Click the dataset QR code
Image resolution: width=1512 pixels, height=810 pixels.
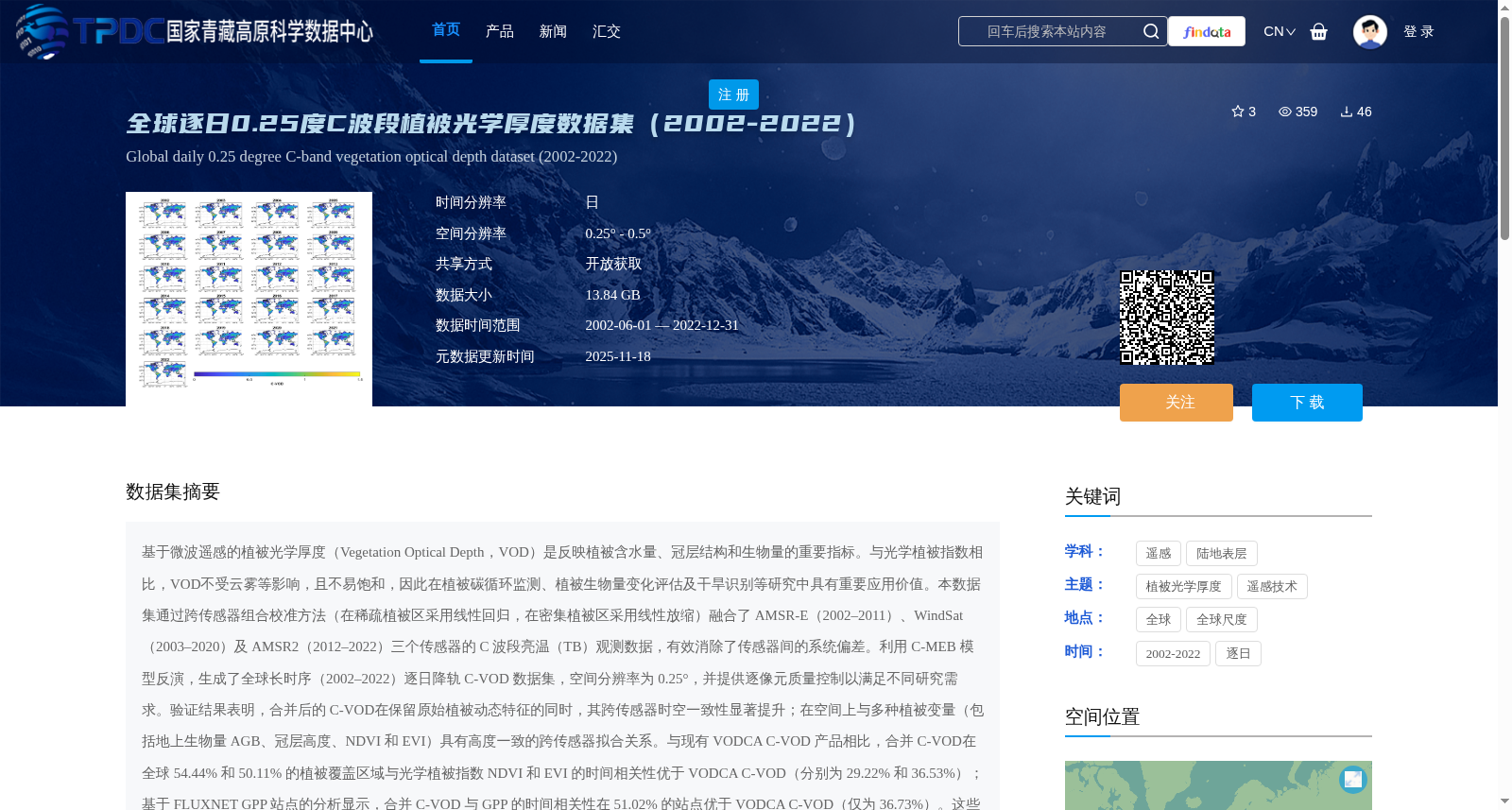(1167, 318)
